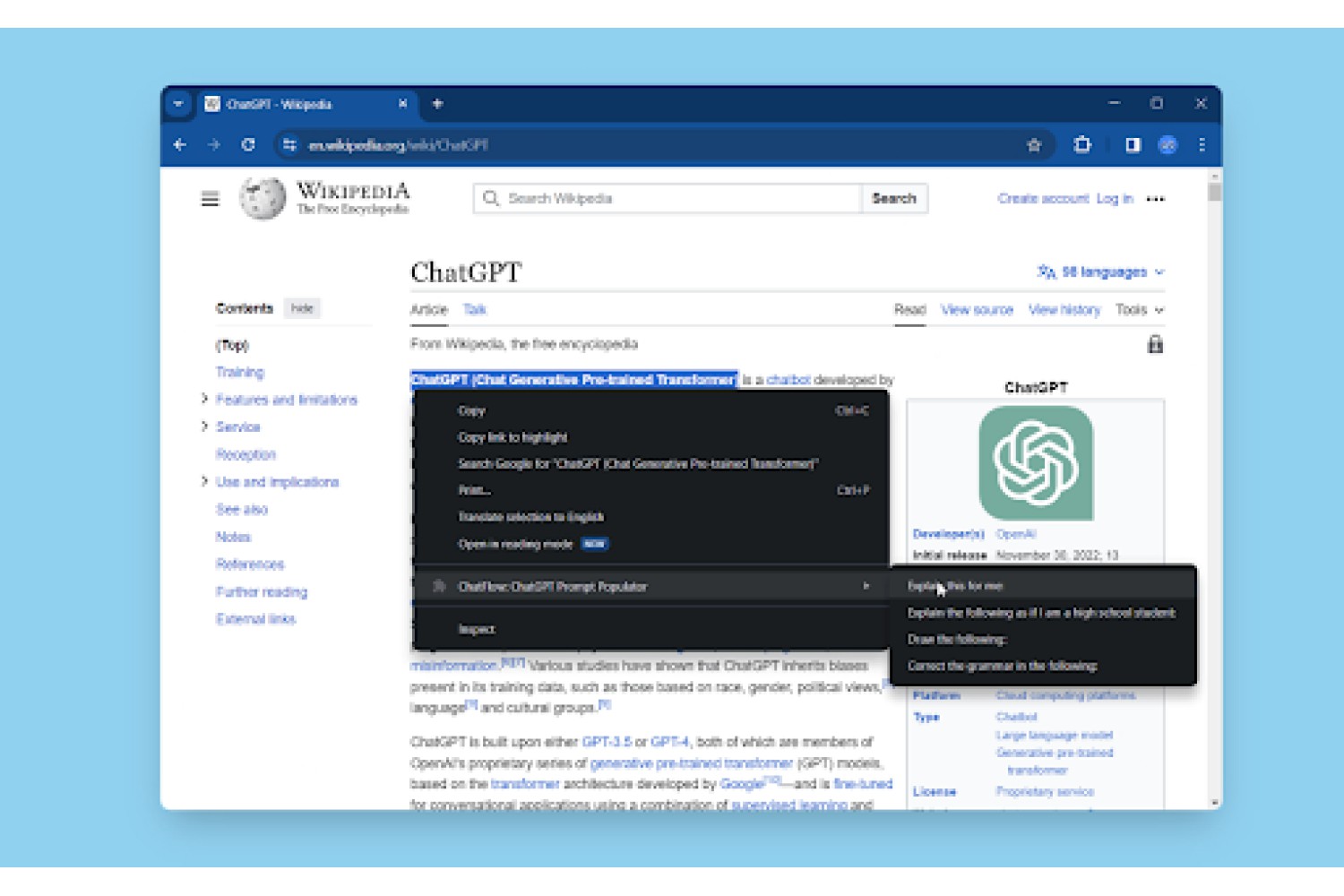The height and width of the screenshot is (896, 1344).
Task: Go to the Reception section
Action: pos(246,454)
